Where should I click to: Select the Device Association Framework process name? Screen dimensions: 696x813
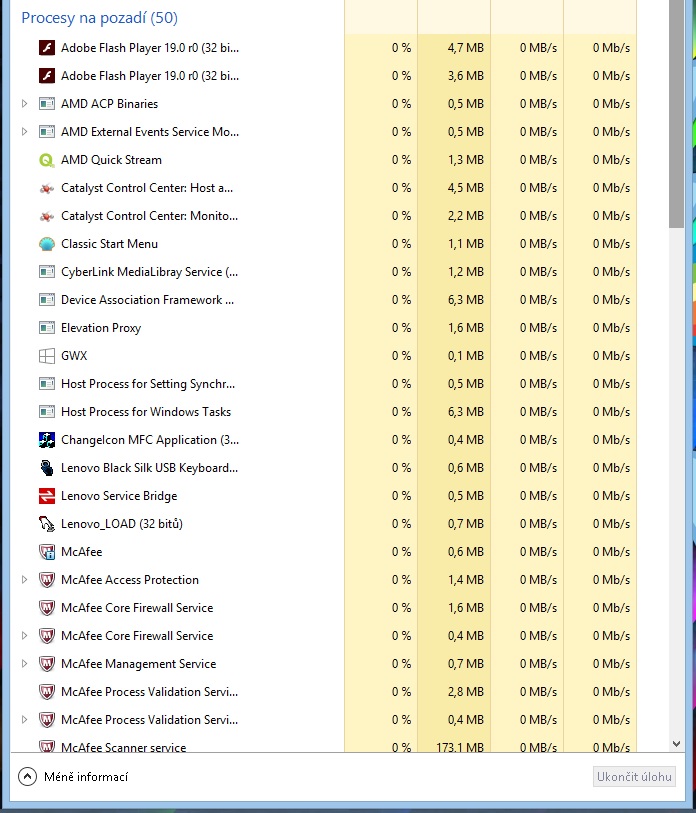pyautogui.click(x=147, y=300)
